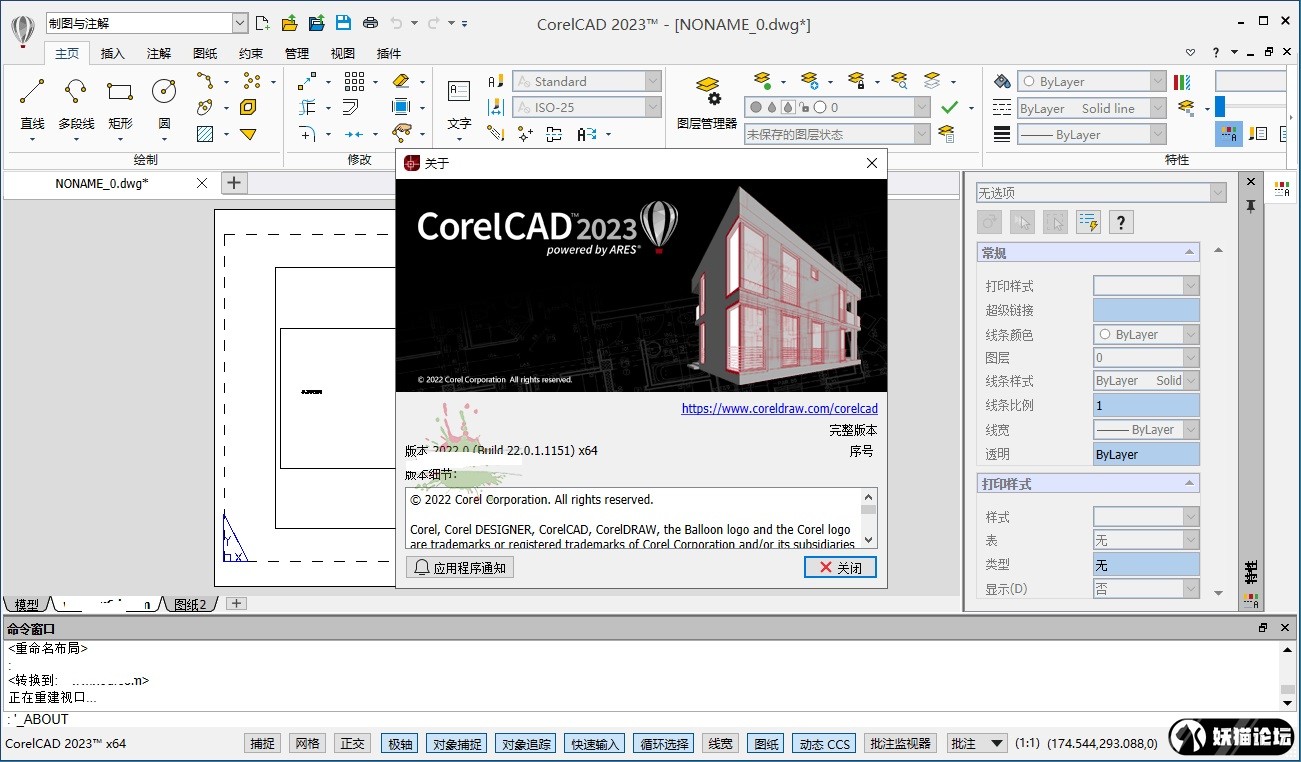Switch to the 模型 sheet tab
Viewport: 1301px width, 762px height.
(27, 604)
